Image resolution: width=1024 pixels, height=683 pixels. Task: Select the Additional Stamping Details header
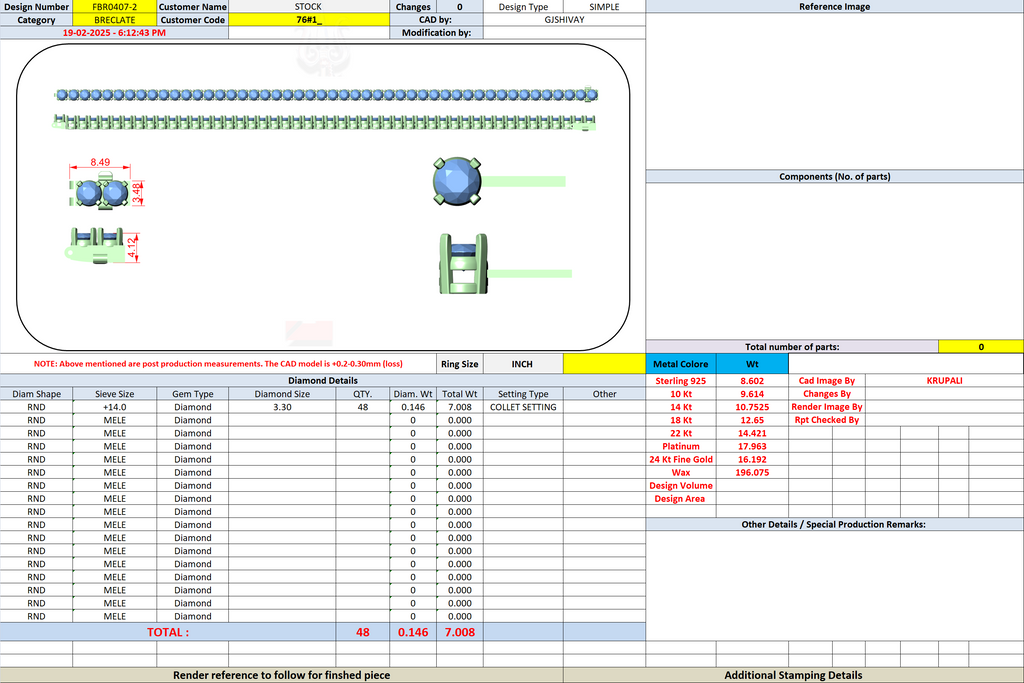793,675
